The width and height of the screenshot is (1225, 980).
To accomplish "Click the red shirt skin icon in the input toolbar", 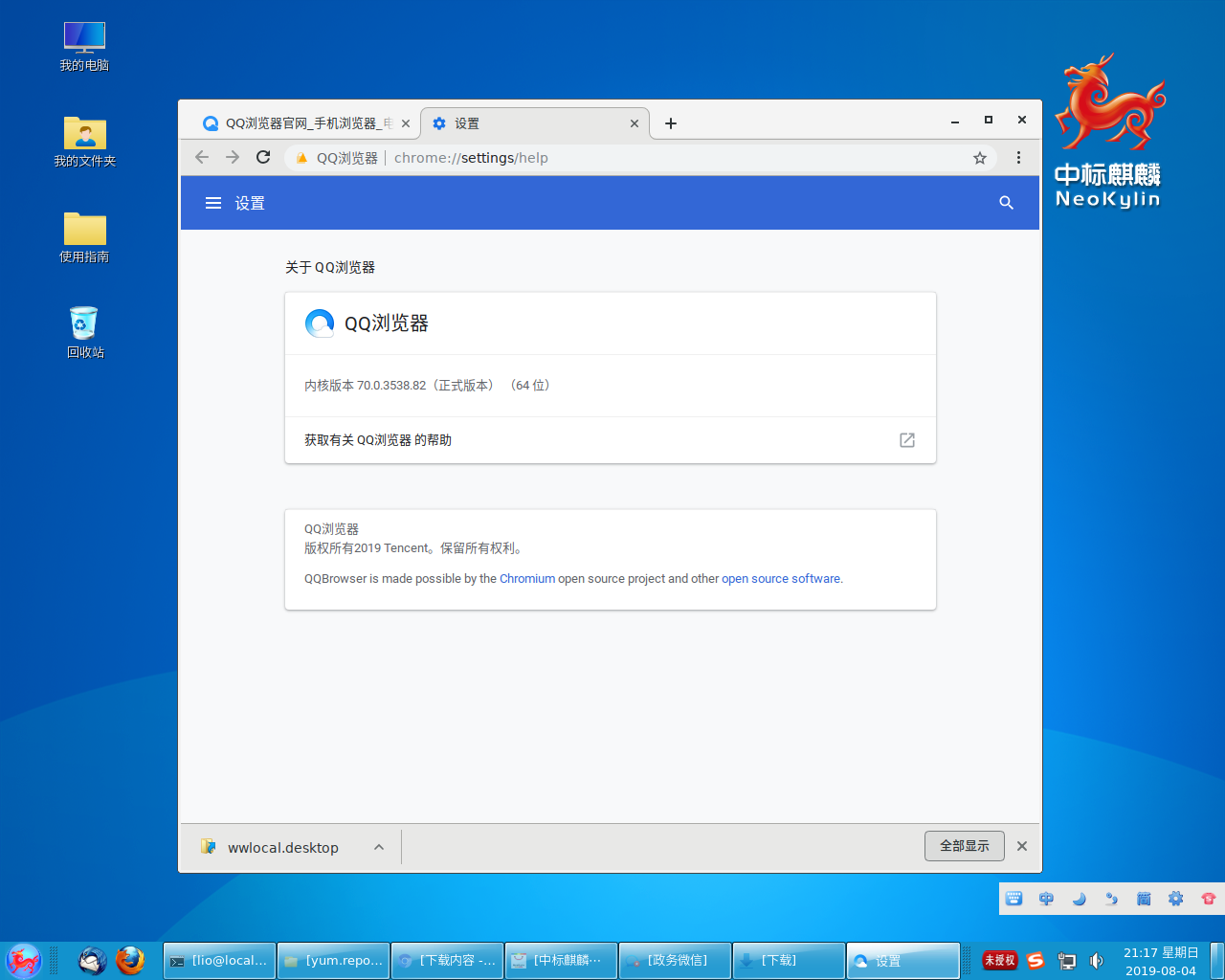I will coord(1209,899).
